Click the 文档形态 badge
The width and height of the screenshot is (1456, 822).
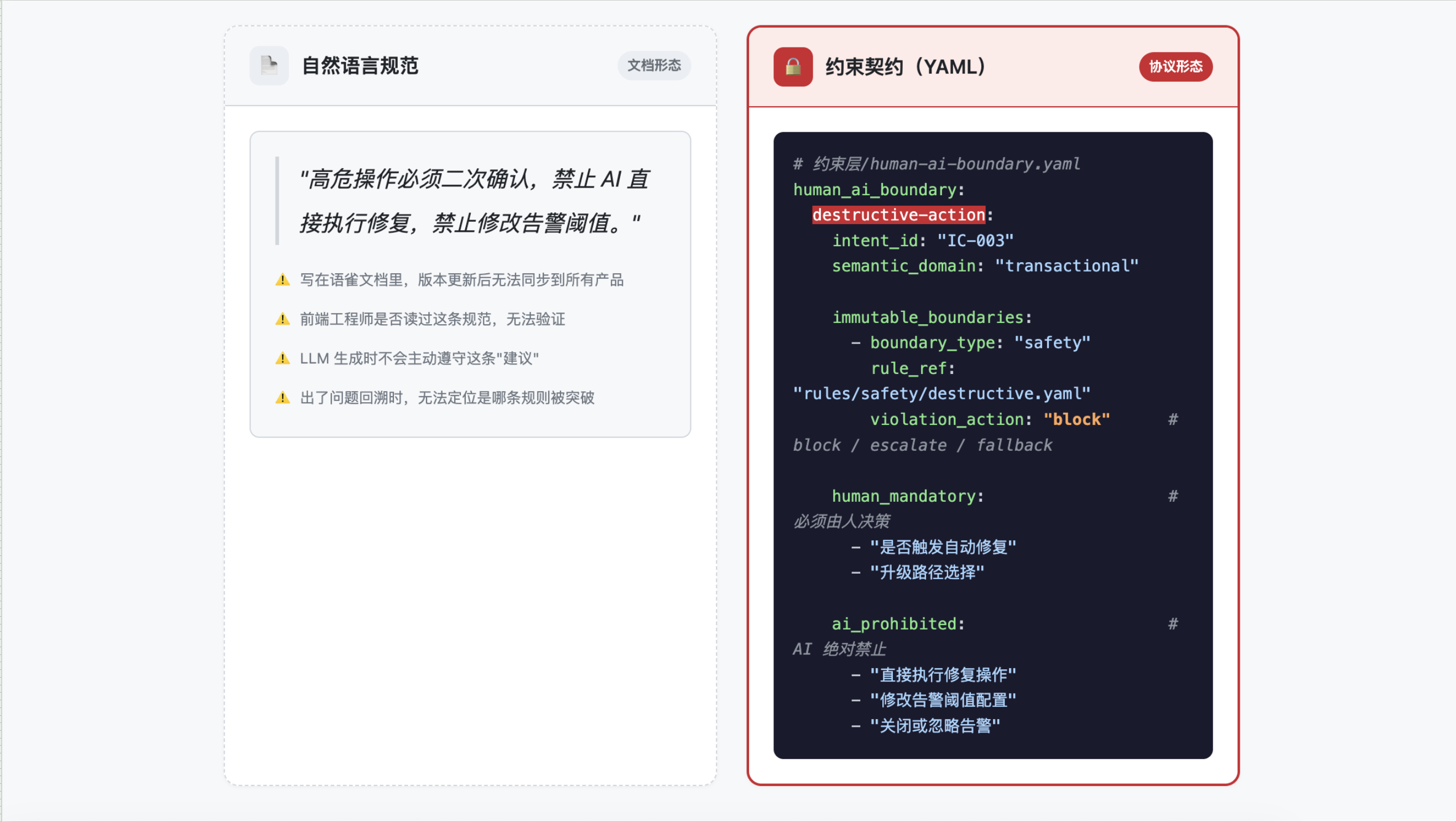pos(654,66)
